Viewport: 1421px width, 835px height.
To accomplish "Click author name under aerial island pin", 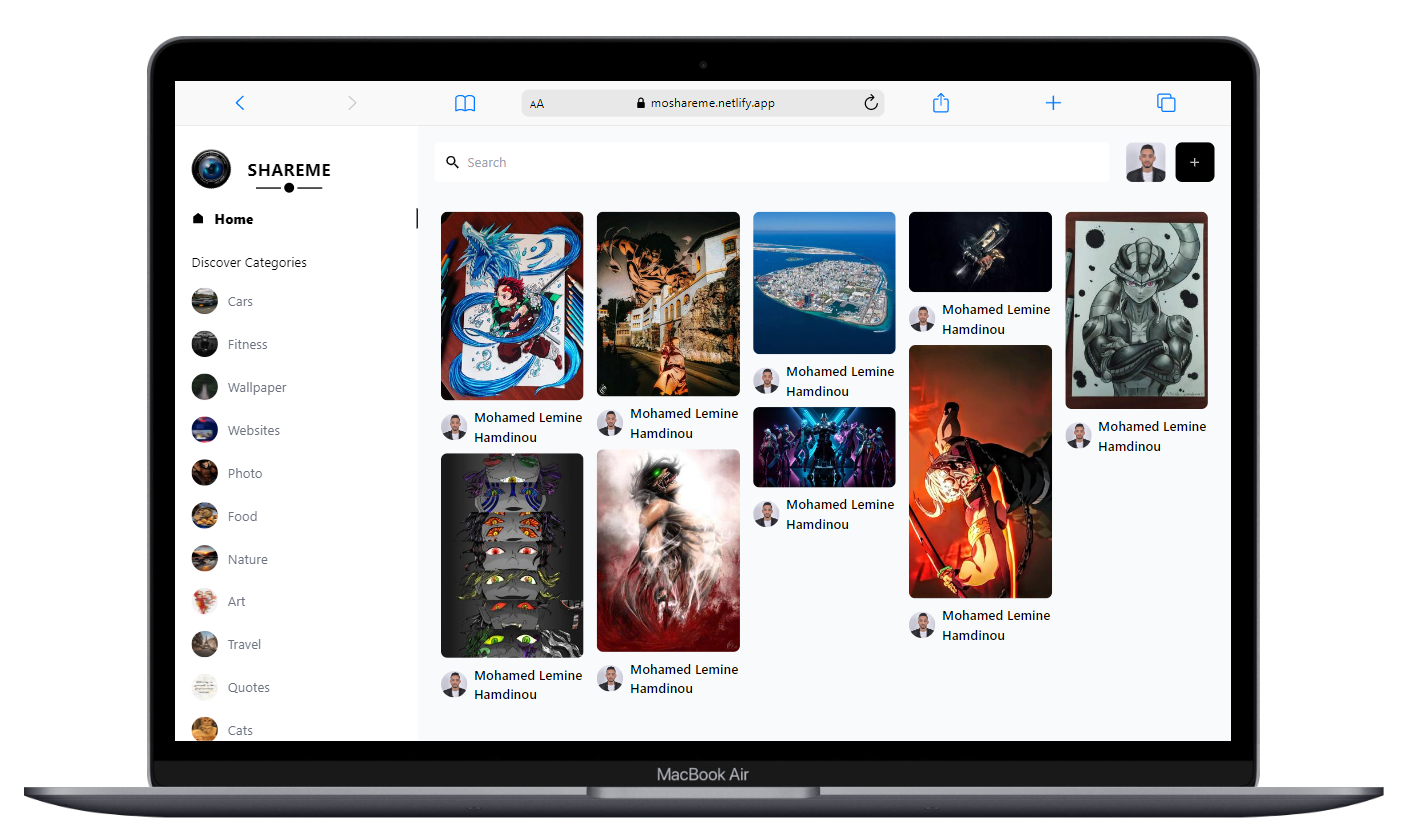I will coord(840,381).
